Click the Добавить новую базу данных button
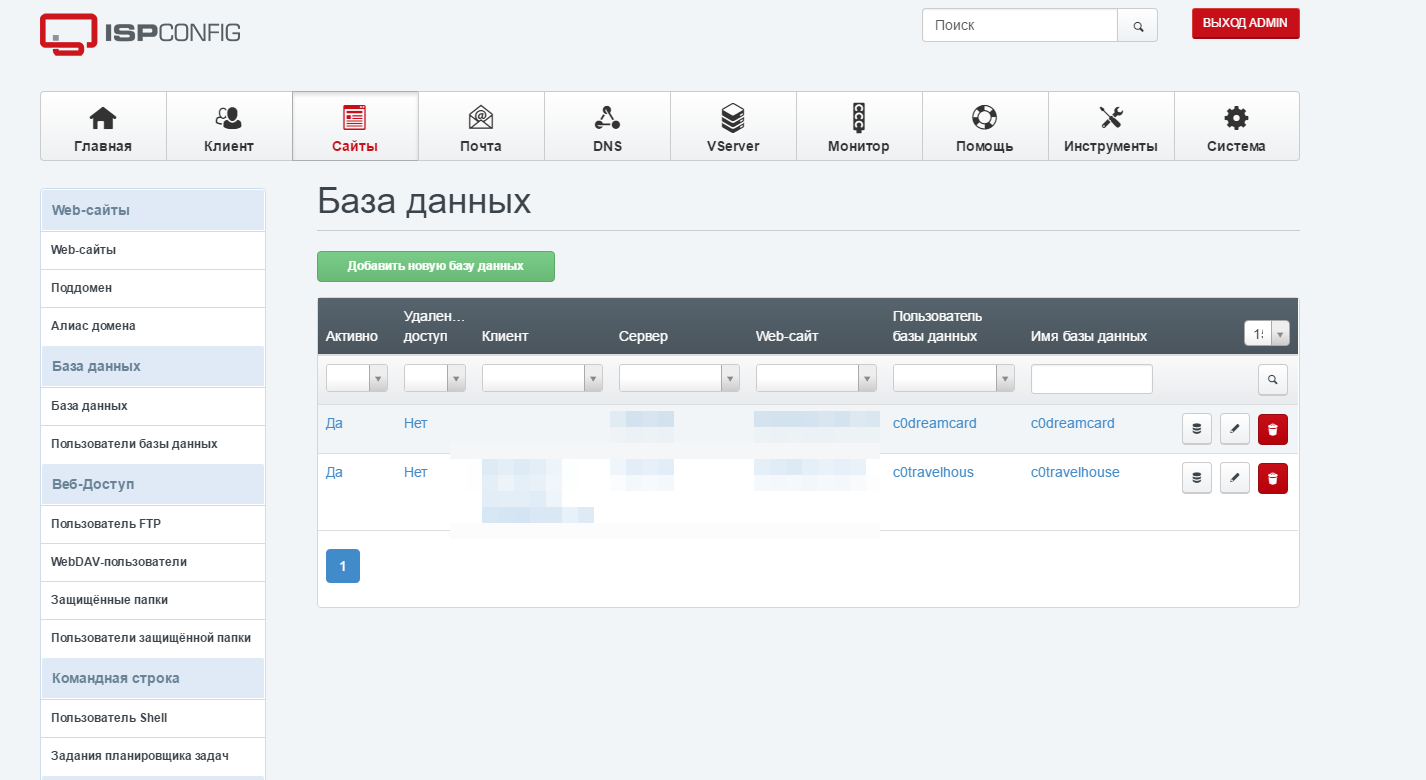 coord(436,267)
